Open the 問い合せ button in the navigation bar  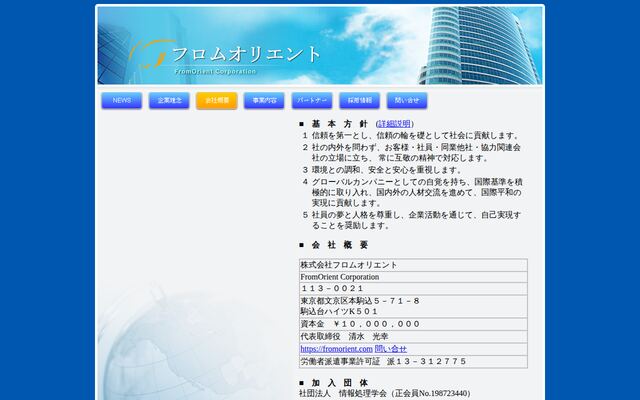[407, 100]
